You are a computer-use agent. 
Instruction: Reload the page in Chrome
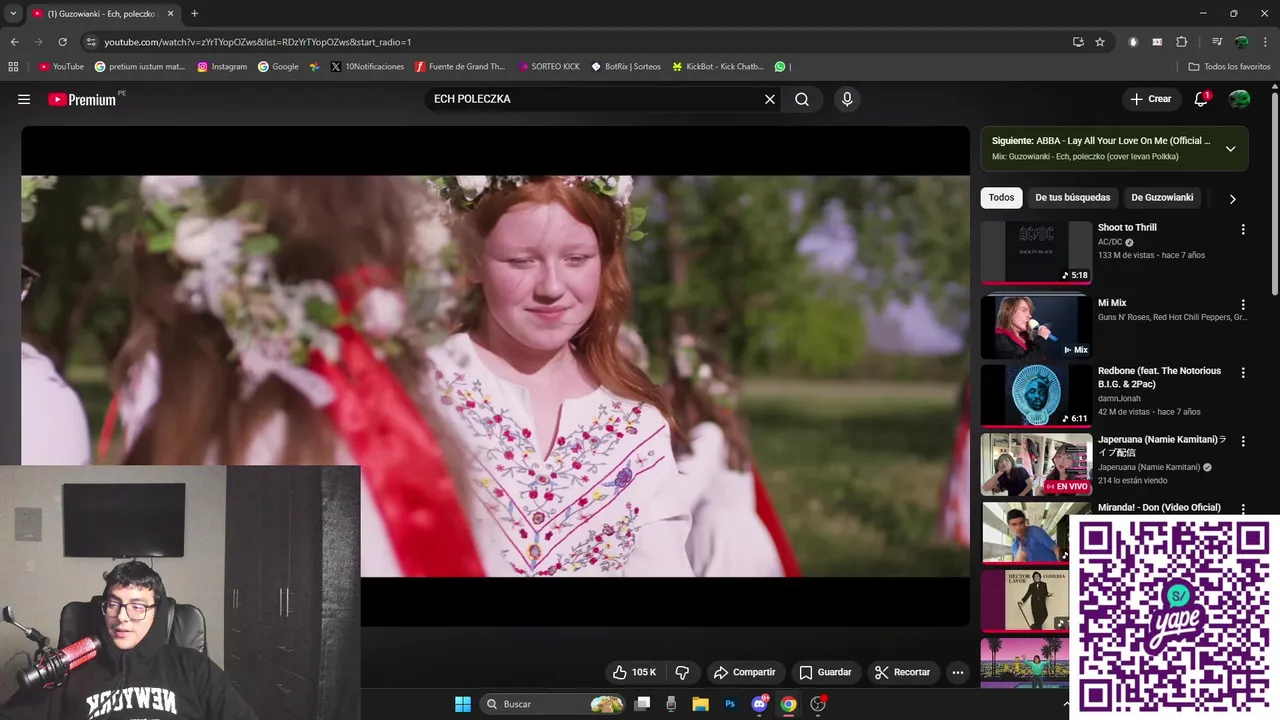pyautogui.click(x=62, y=42)
